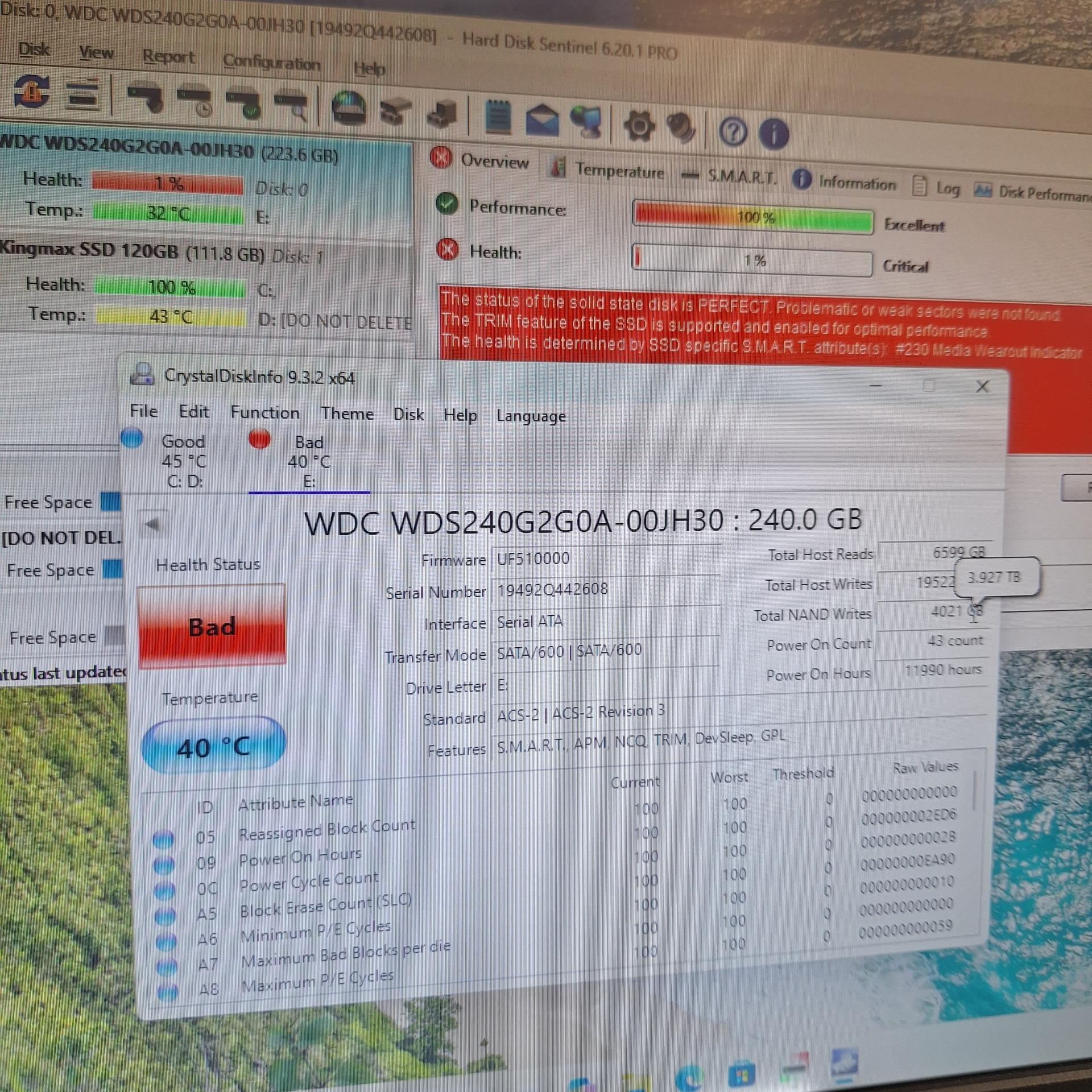
Task: Click the red Bad health status button
Action: click(x=212, y=625)
